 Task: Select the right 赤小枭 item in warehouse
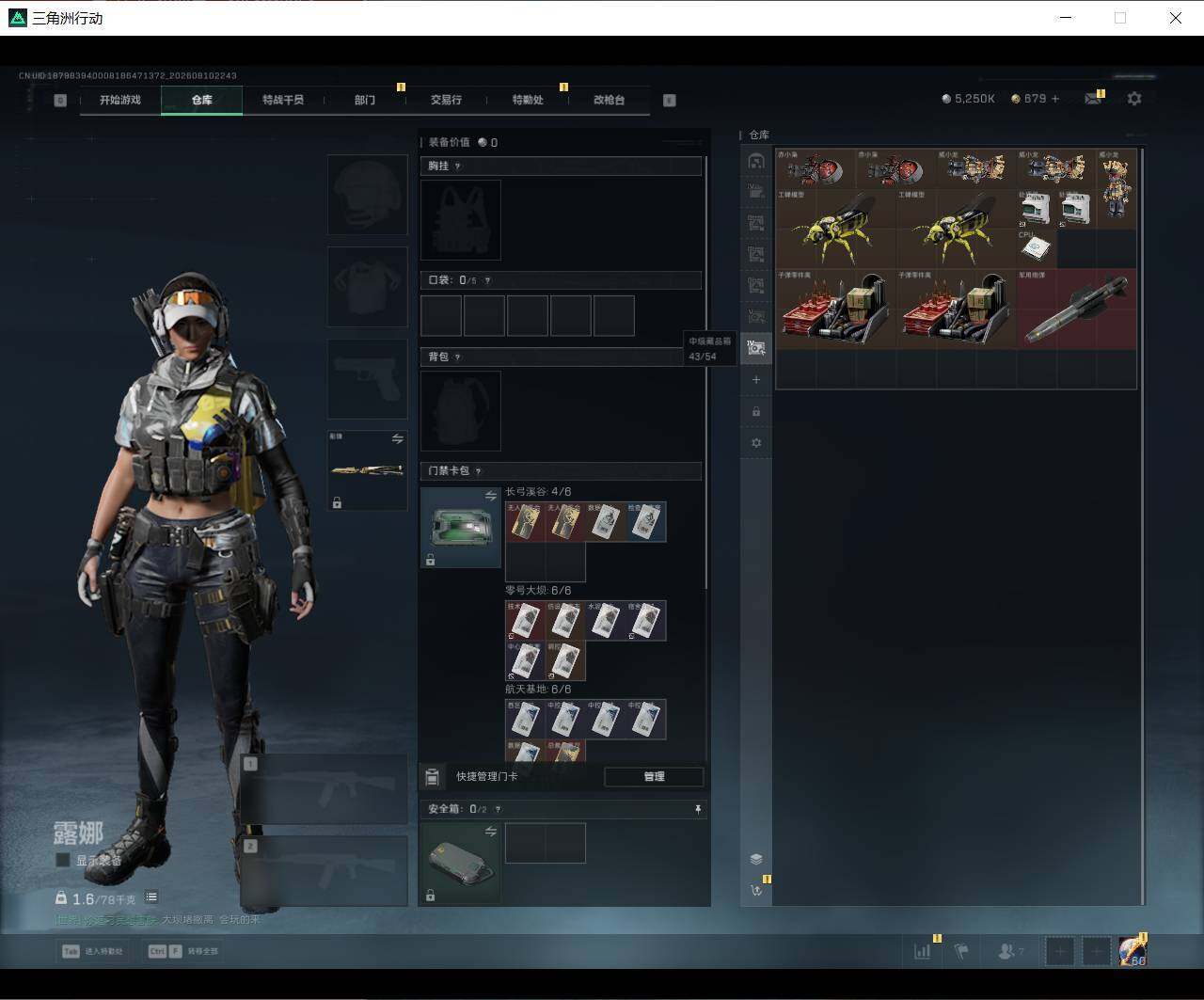[895, 168]
